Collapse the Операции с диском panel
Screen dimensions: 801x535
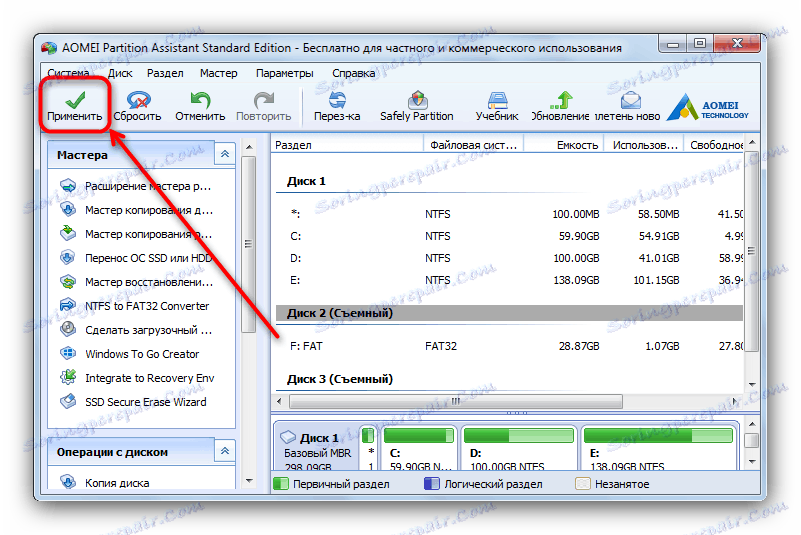click(x=225, y=451)
